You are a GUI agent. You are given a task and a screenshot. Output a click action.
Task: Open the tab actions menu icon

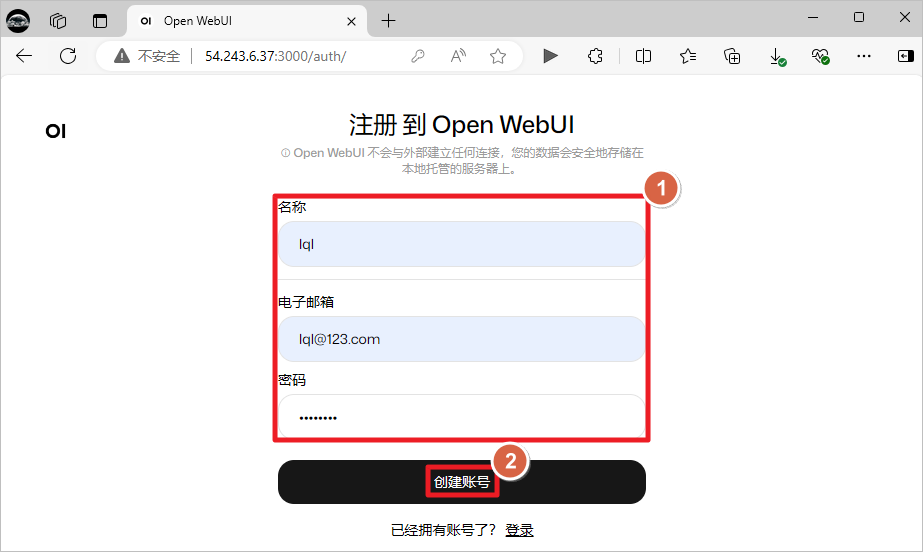100,21
